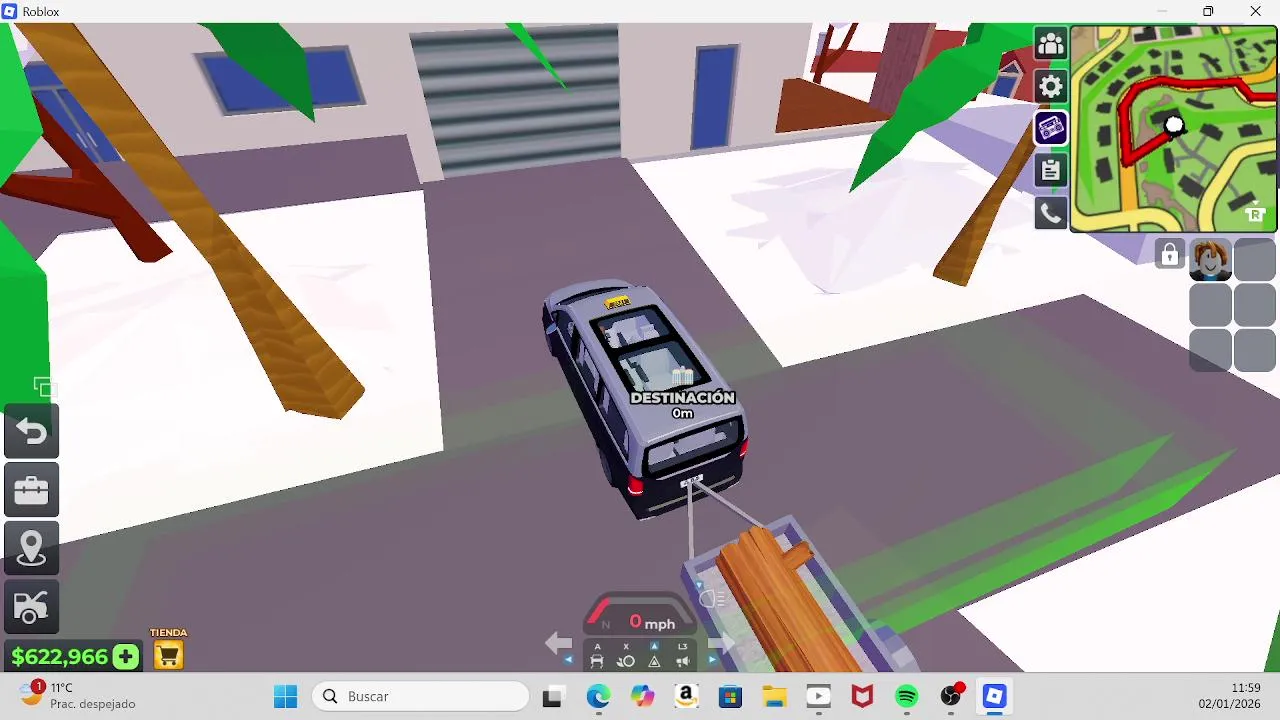Open clock and date 11:59
The width and height of the screenshot is (1280, 720).
point(1230,696)
